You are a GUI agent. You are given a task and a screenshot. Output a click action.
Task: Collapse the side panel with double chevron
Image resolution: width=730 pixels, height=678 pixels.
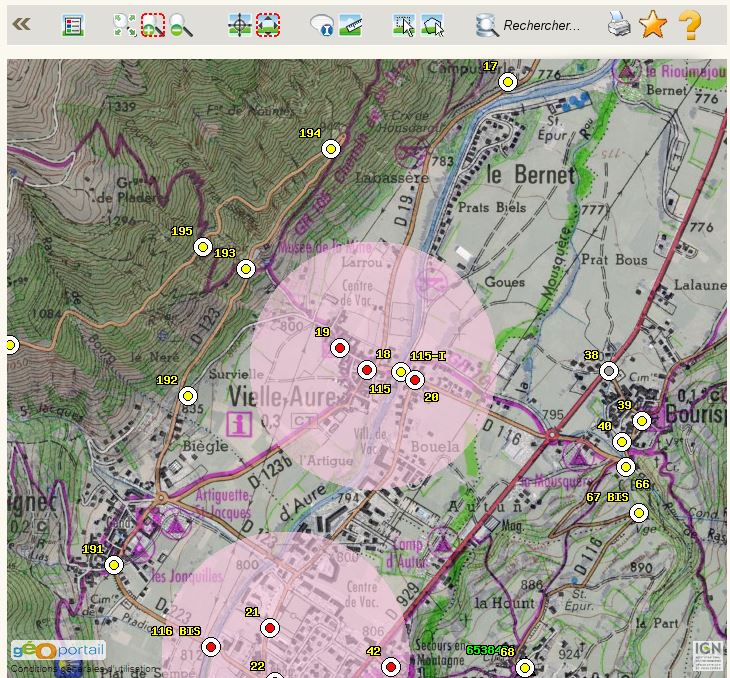pos(21,24)
